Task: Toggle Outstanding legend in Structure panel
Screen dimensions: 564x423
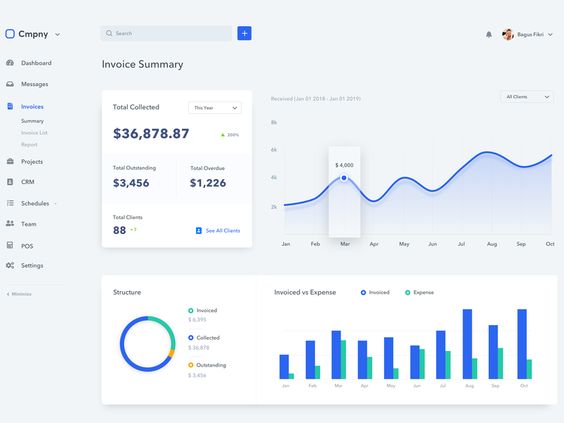Action: (207, 365)
